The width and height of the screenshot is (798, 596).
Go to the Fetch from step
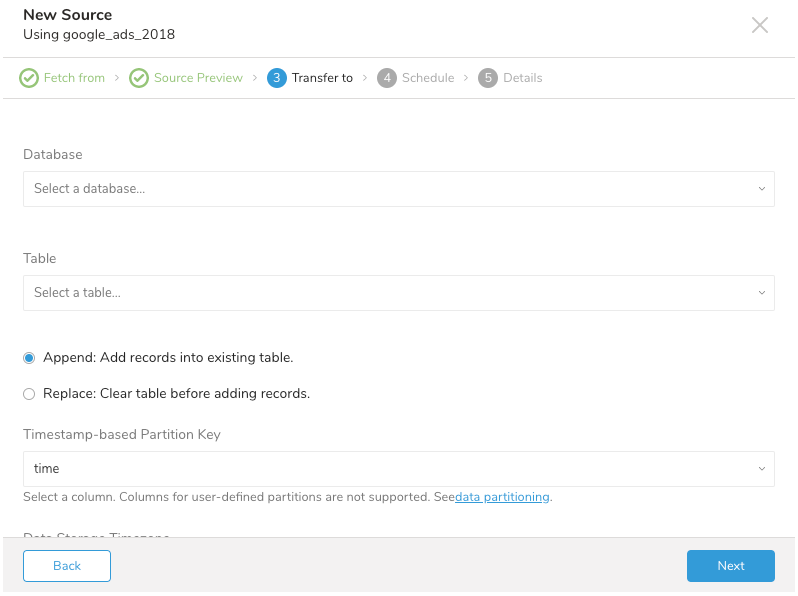[x=74, y=78]
